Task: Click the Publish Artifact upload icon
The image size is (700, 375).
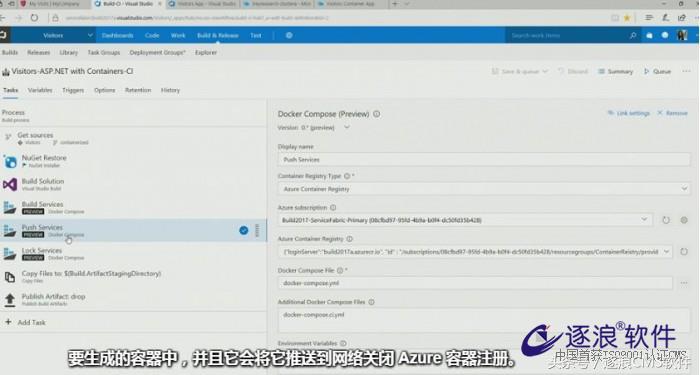Action: pos(10,300)
